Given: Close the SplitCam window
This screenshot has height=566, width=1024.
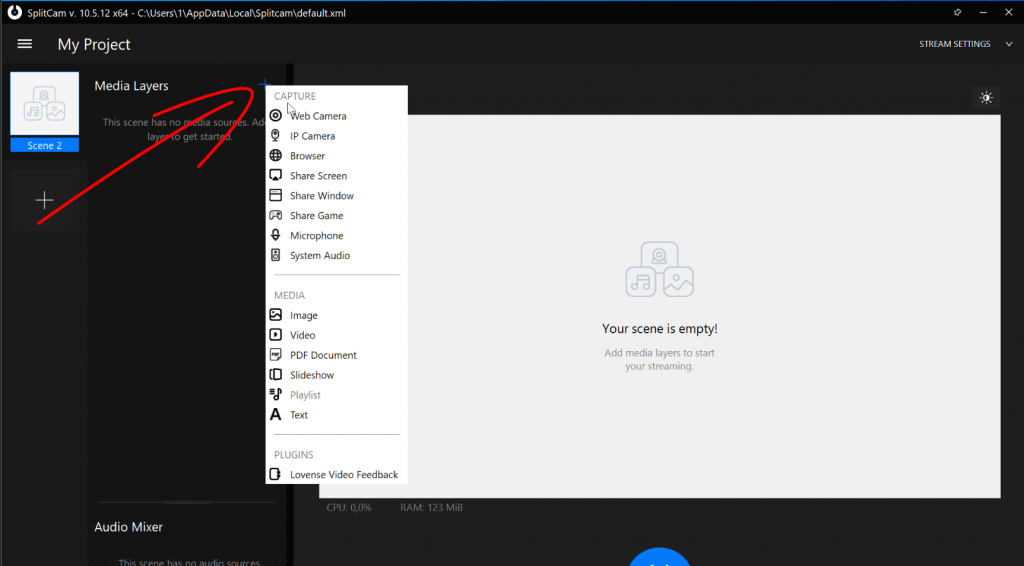Looking at the screenshot, I should tap(1008, 12).
